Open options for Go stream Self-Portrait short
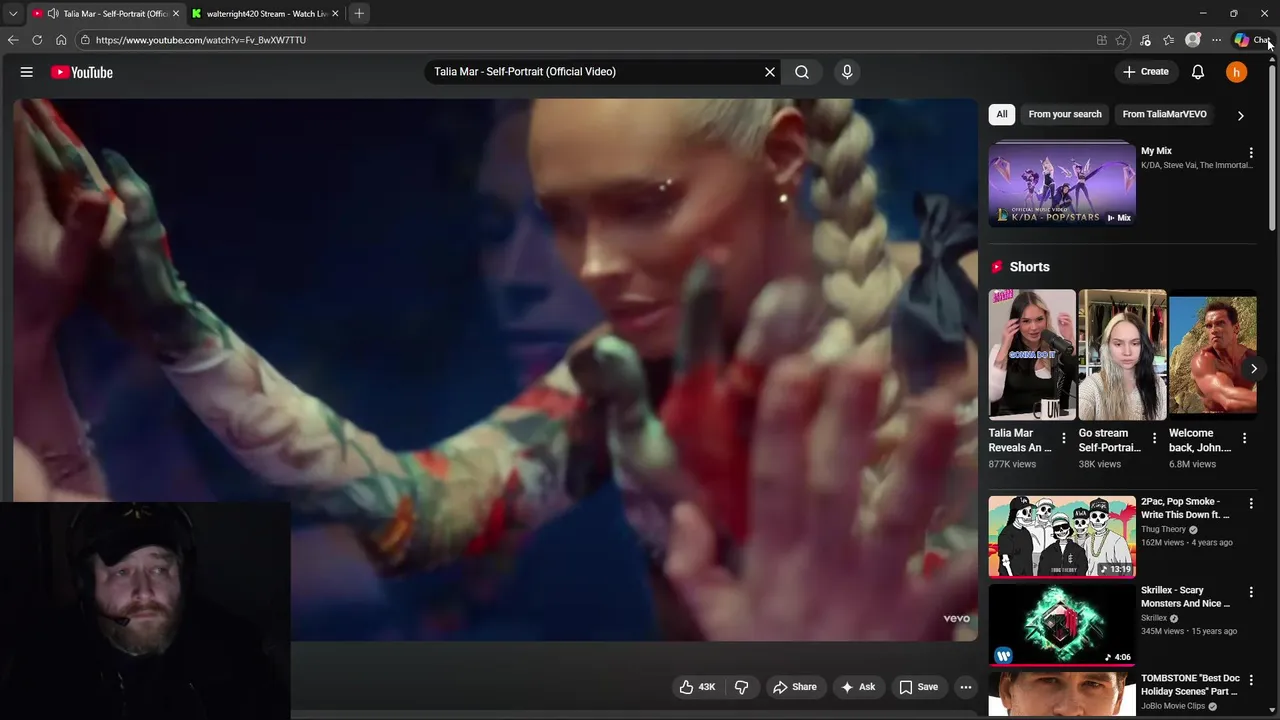1280x720 pixels. coord(1154,439)
